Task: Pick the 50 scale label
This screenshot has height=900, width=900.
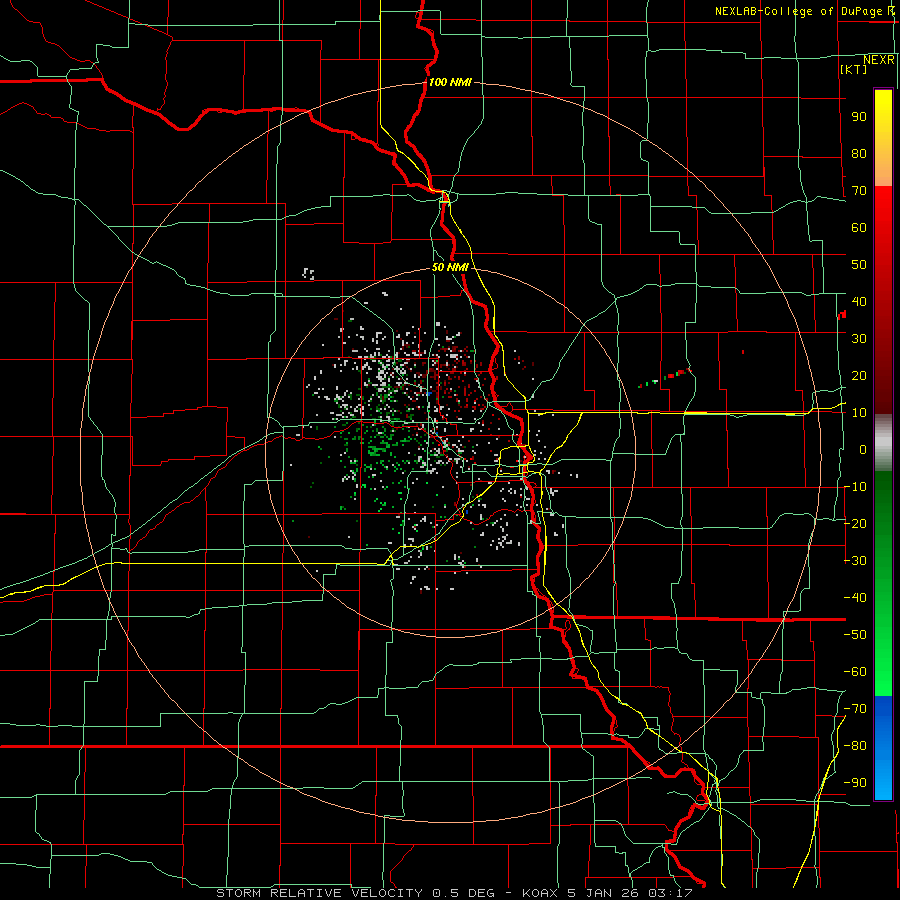Action: tap(859, 265)
